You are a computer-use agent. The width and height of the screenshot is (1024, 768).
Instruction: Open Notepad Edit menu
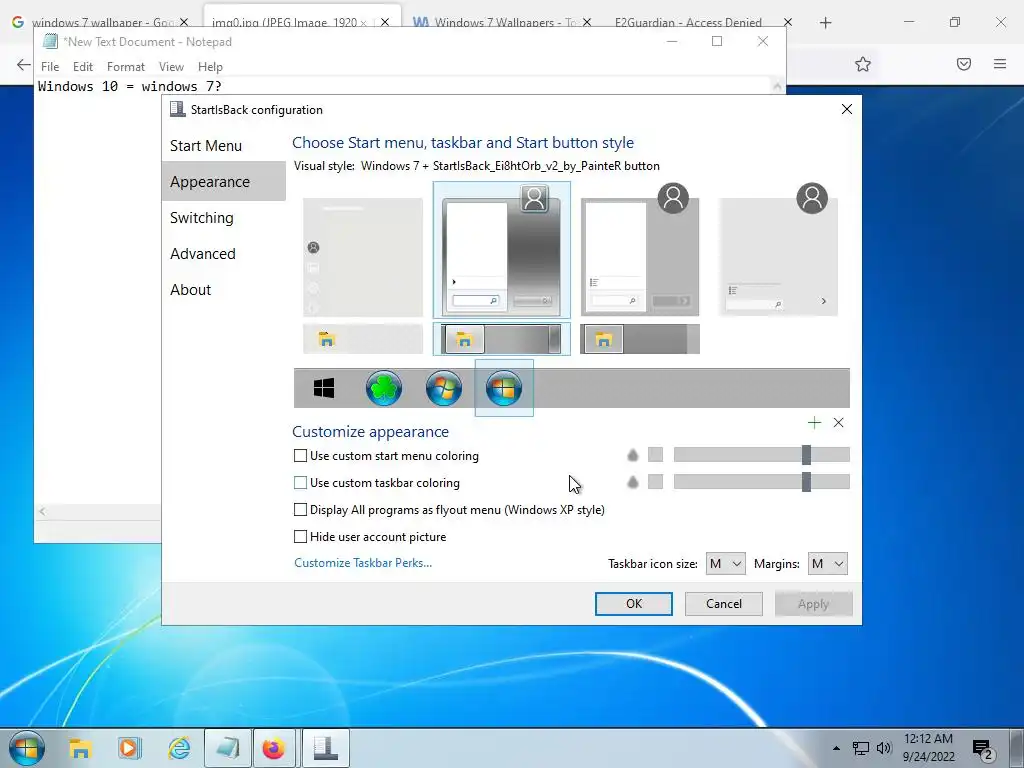tap(82, 67)
